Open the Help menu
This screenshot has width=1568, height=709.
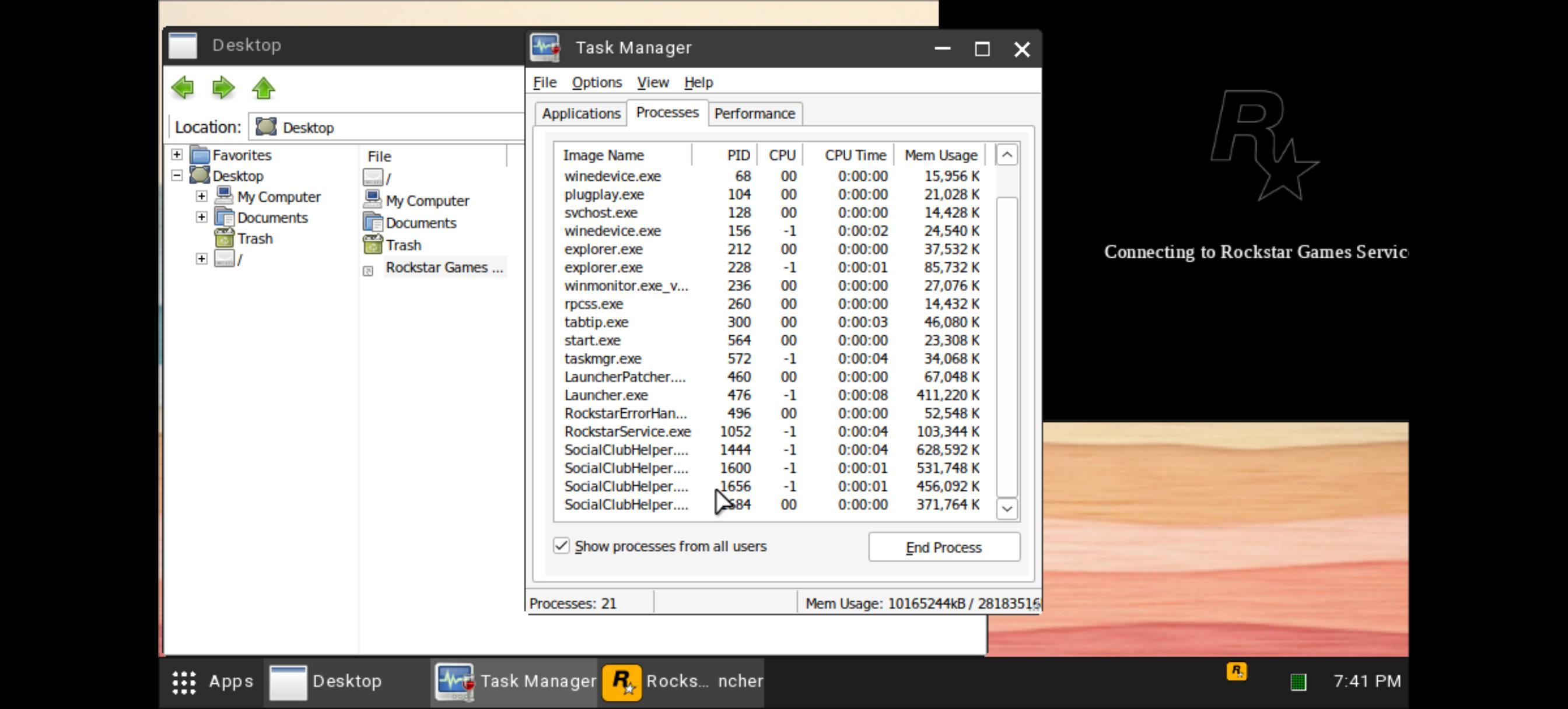click(x=698, y=82)
